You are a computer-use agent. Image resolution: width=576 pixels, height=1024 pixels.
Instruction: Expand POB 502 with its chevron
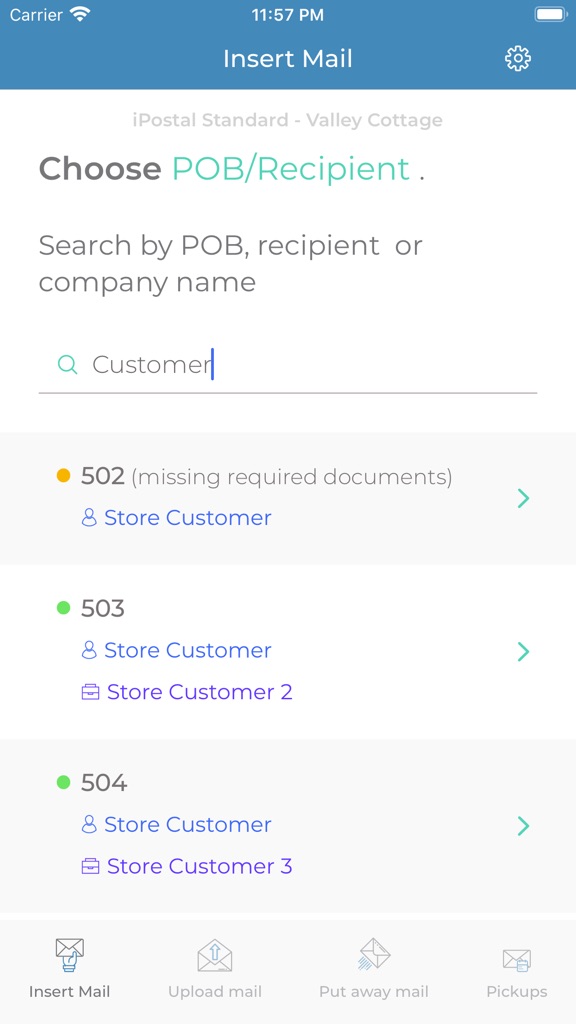point(523,497)
